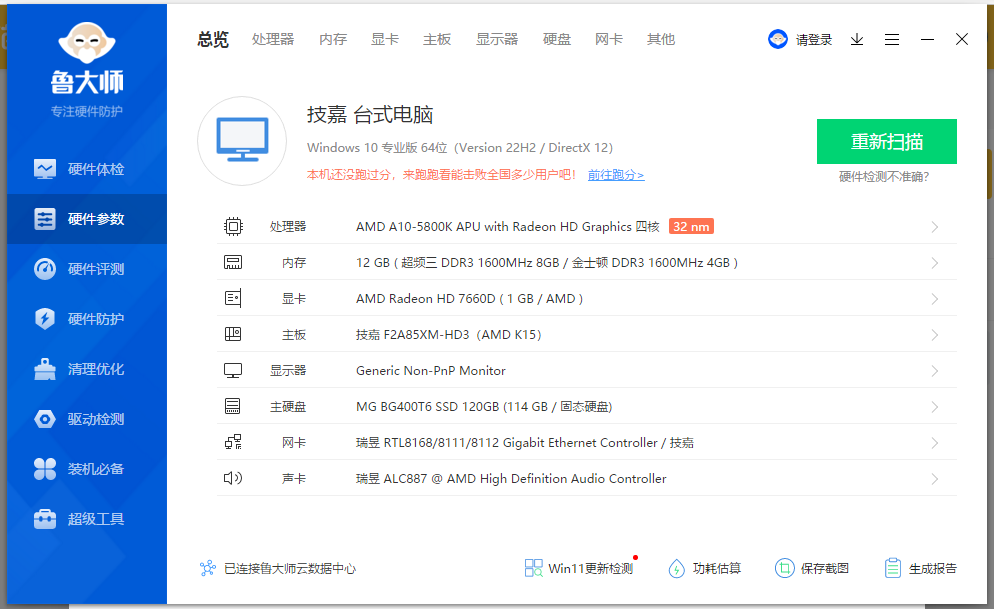This screenshot has height=609, width=994.
Task: Expand the 显卡 row chevron
Action: (935, 299)
